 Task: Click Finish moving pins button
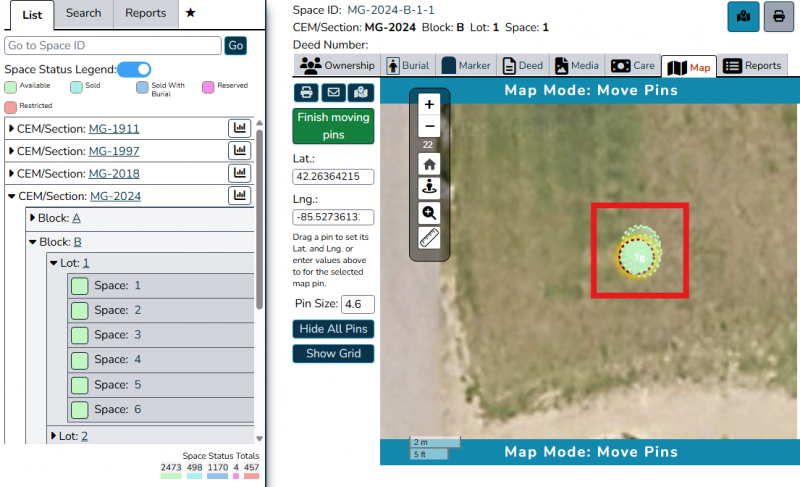(333, 126)
